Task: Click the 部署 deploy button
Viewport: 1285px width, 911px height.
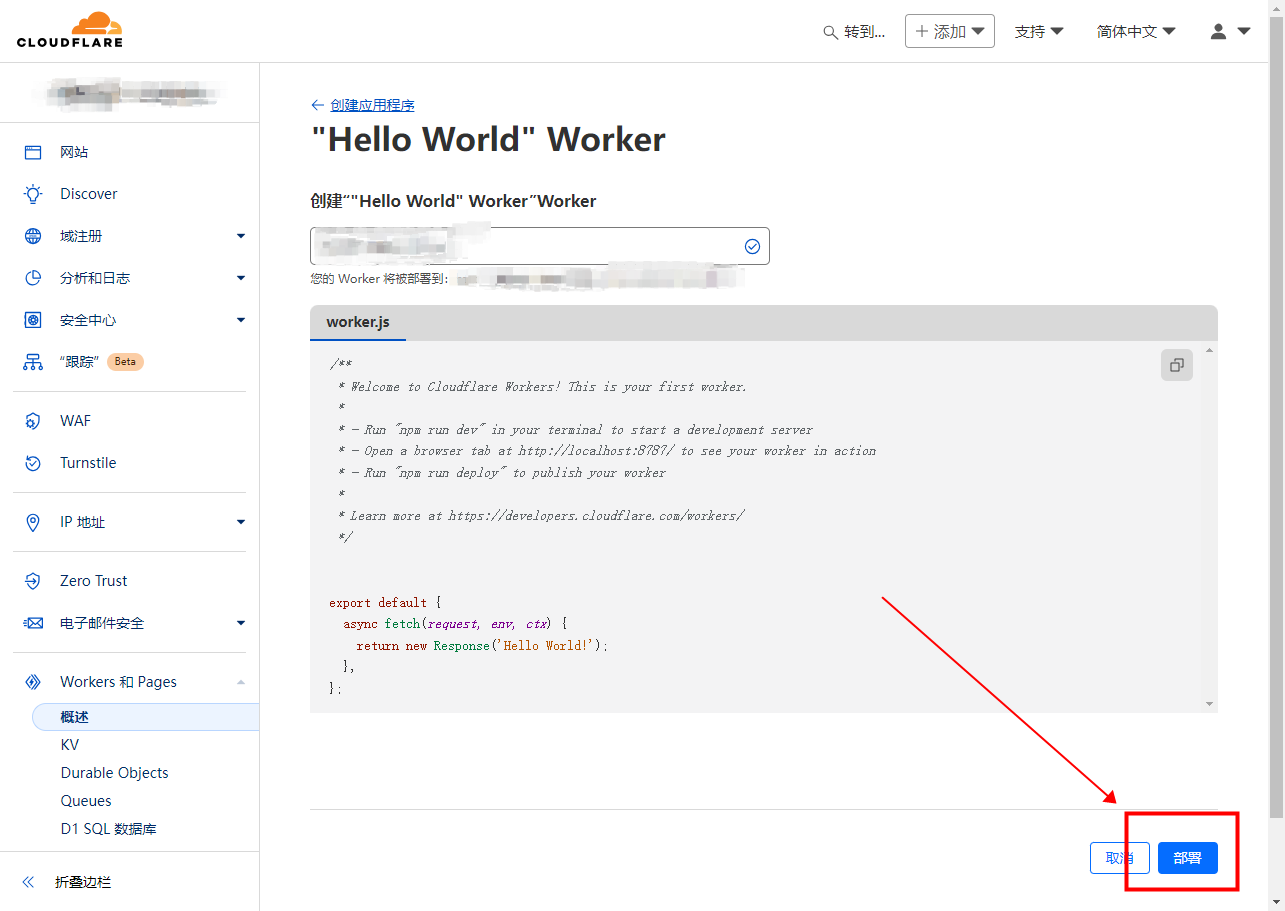Action: tap(1188, 858)
